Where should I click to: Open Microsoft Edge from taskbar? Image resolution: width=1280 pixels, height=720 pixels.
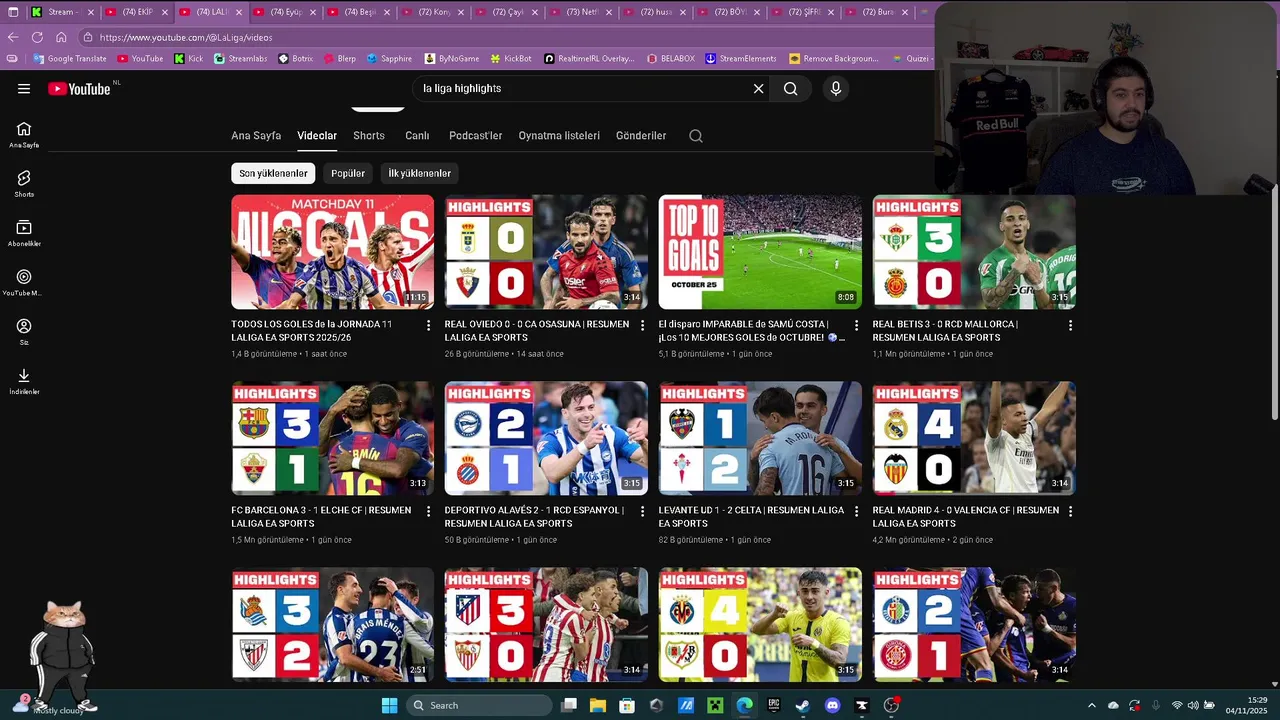[x=744, y=705]
